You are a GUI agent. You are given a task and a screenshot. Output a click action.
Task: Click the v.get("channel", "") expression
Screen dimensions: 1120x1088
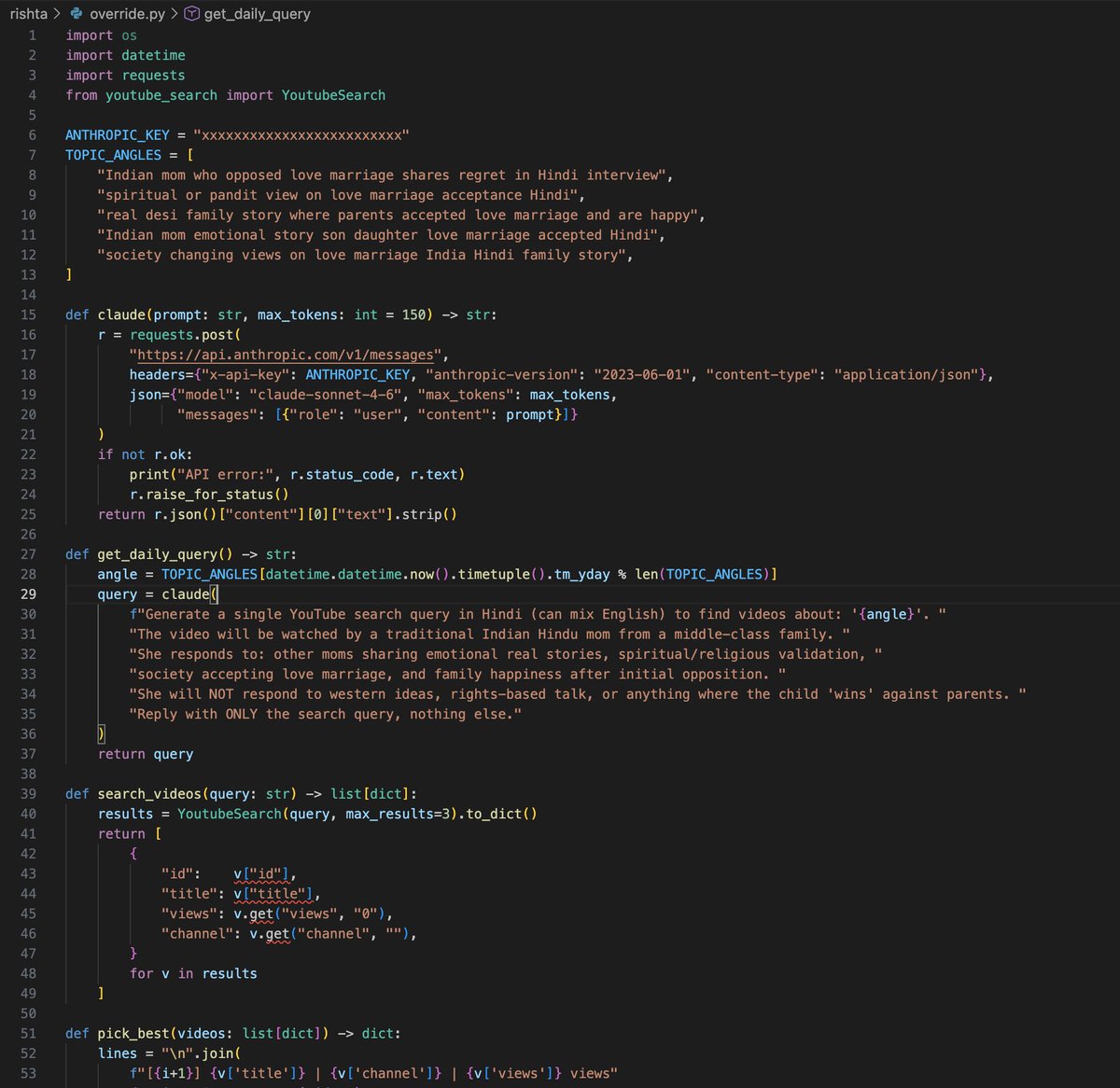329,934
